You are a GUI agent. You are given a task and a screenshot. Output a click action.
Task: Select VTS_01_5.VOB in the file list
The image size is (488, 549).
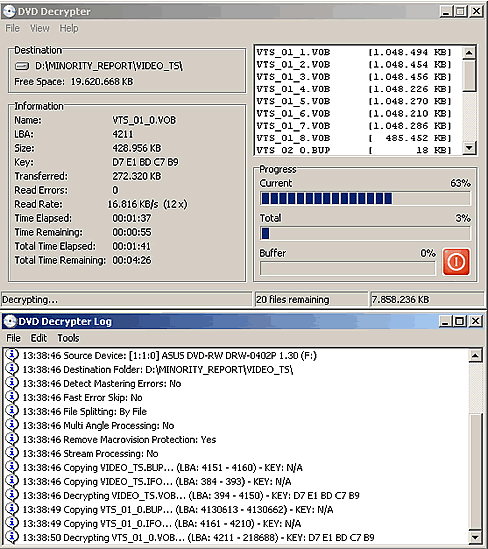point(354,102)
